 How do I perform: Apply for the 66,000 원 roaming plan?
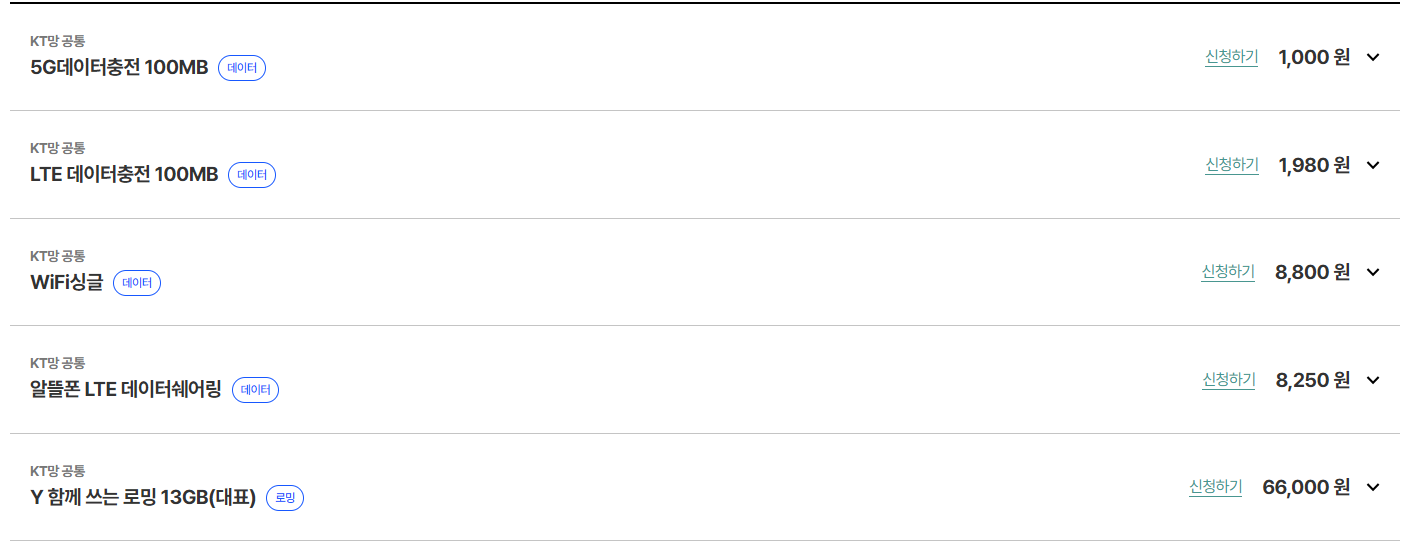coord(1215,487)
